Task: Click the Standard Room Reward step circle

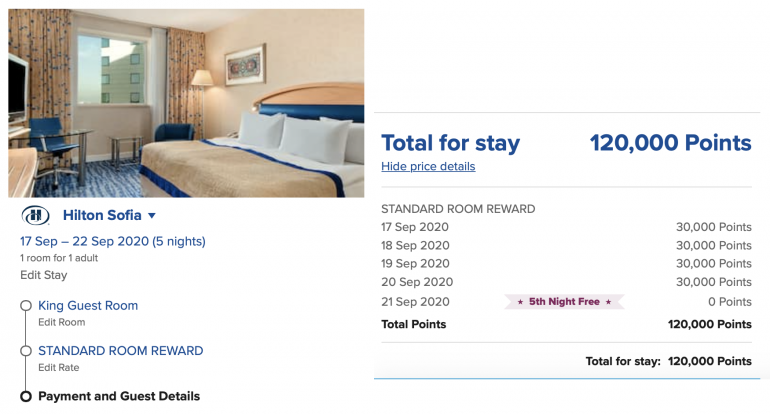Action: [x=26, y=351]
